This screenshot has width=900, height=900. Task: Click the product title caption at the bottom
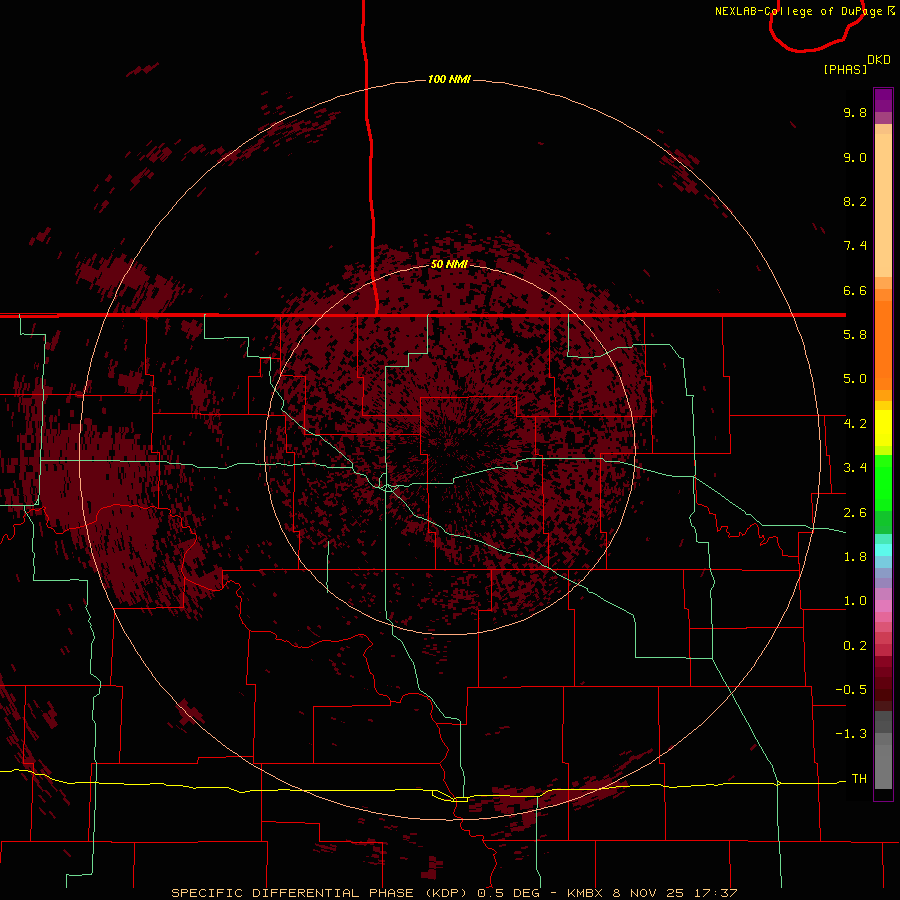pyautogui.click(x=454, y=893)
